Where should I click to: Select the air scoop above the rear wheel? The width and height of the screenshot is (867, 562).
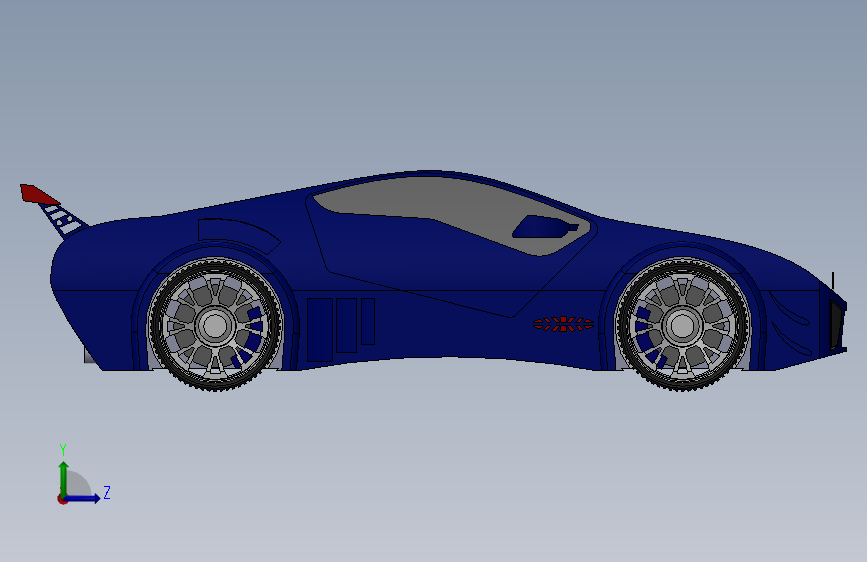click(238, 234)
